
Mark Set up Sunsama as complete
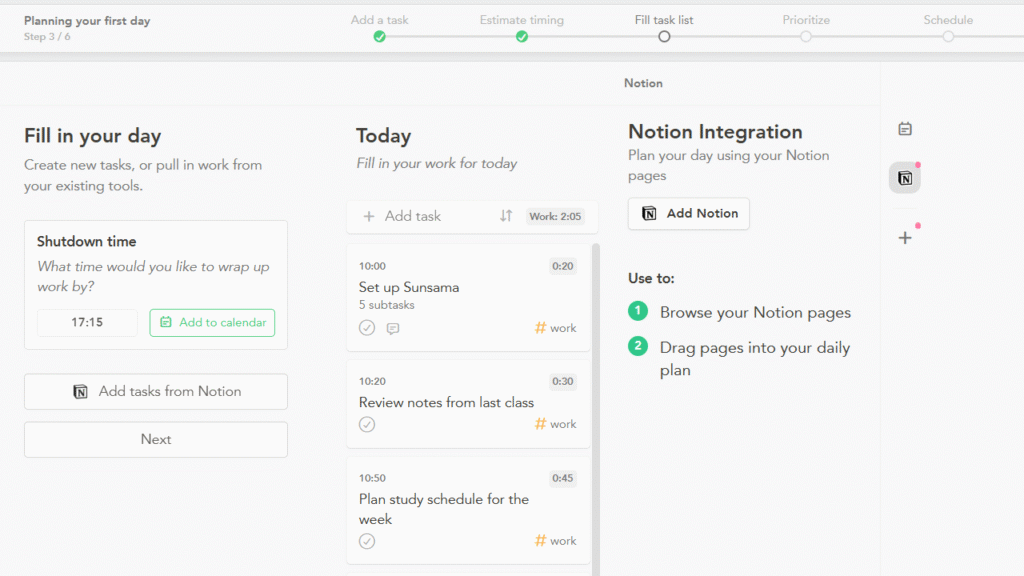tap(367, 328)
